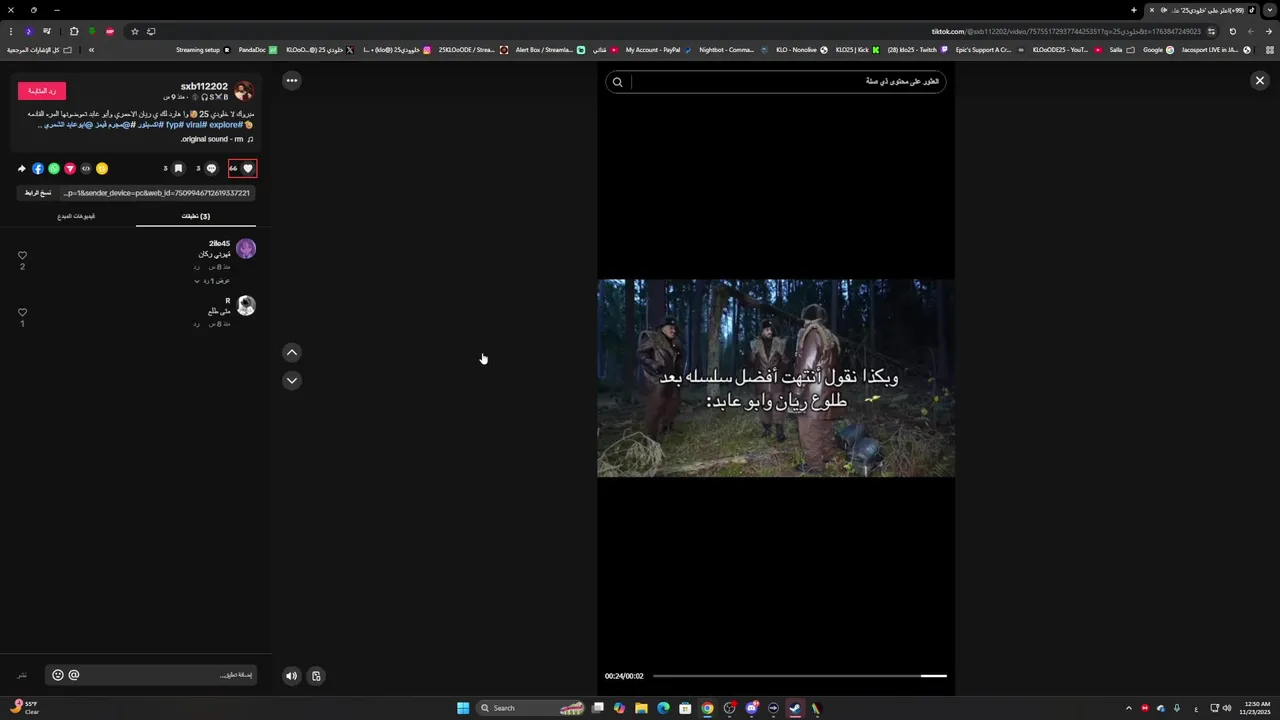1280x720 pixels.
Task: Mute the video sound
Action: tap(291, 676)
